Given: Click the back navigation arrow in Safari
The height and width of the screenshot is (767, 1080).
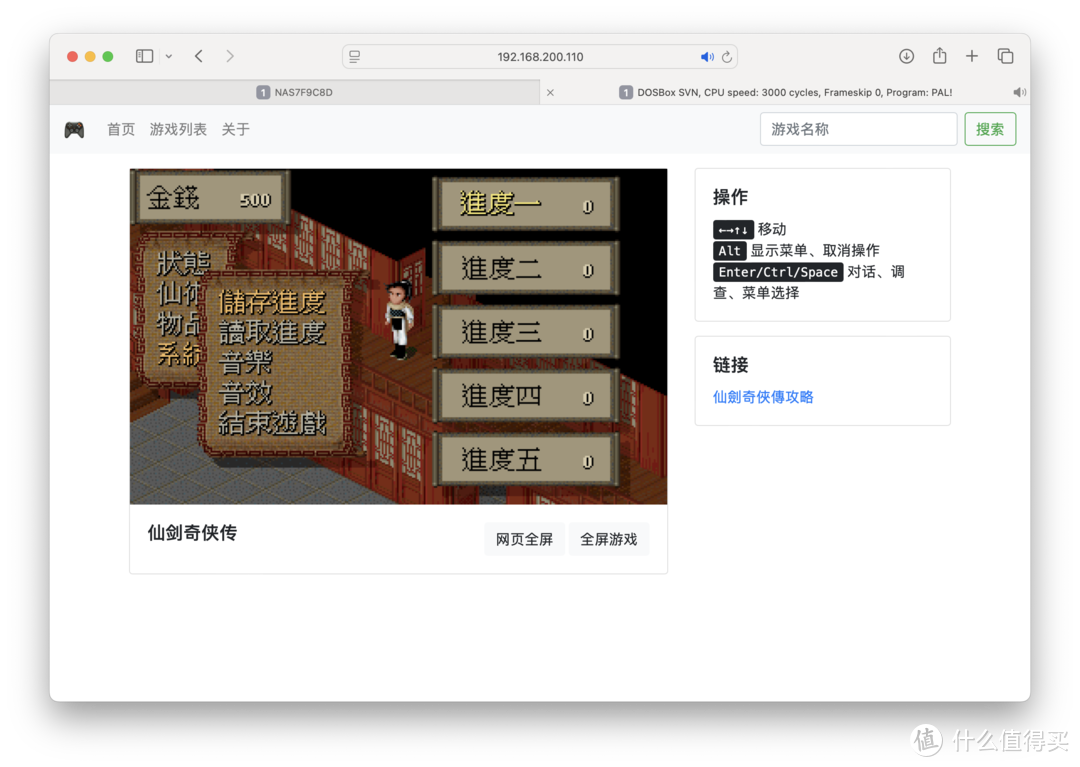Looking at the screenshot, I should click(196, 56).
